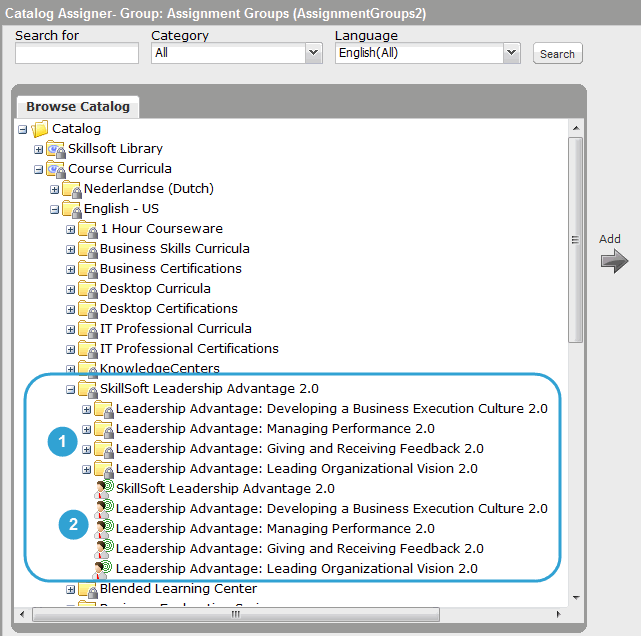Select the Blended Learning Center label
This screenshot has width=641, height=636.
178,589
